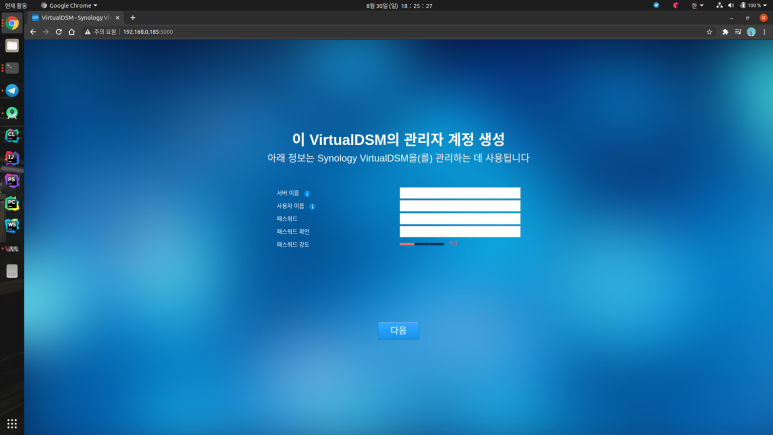
Task: Reload the VirtualDSM page
Action: [59, 32]
